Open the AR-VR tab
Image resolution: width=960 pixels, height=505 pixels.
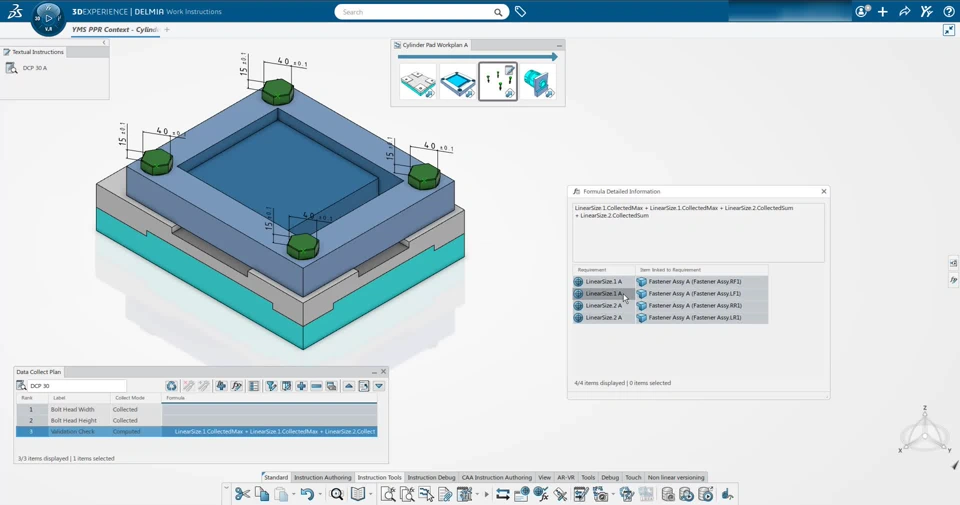coord(566,477)
